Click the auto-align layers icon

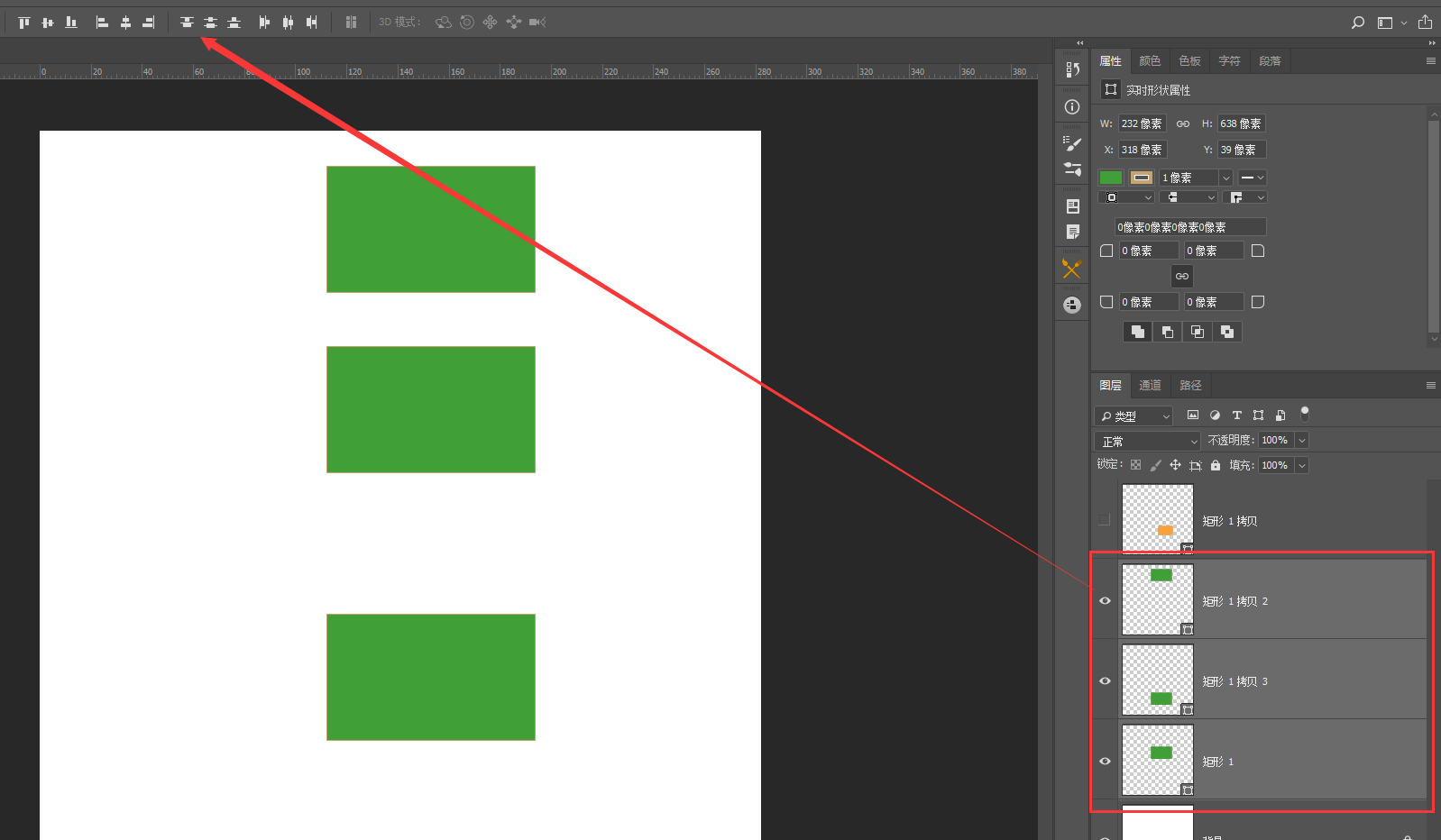tap(351, 23)
